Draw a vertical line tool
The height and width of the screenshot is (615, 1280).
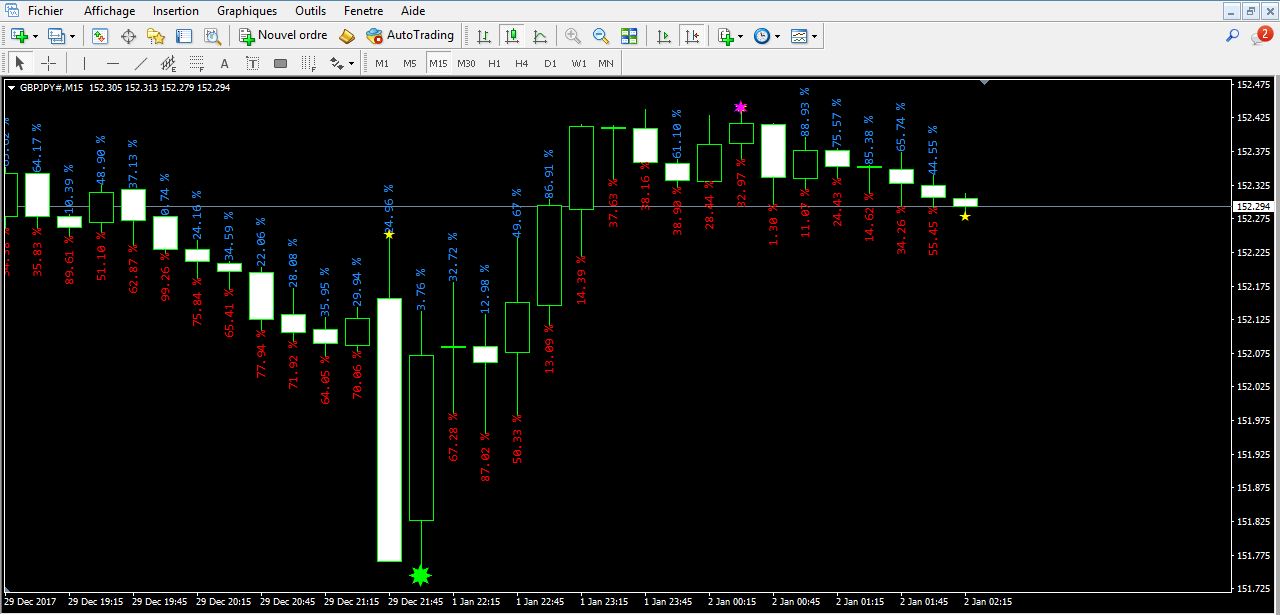85,63
